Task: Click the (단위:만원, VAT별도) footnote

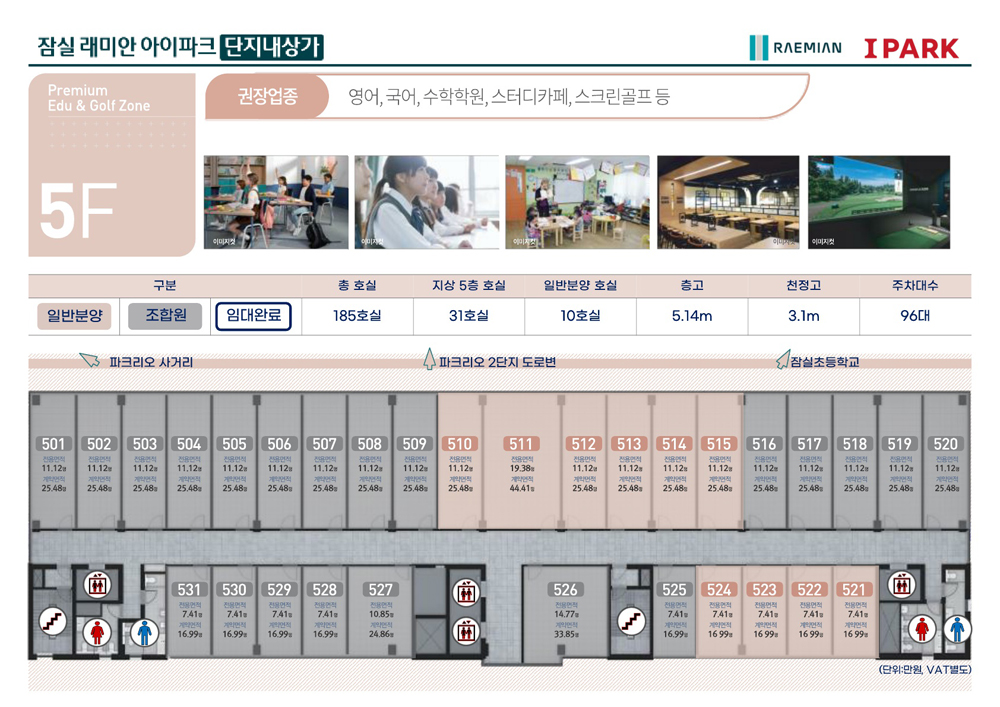Action: [x=925, y=670]
